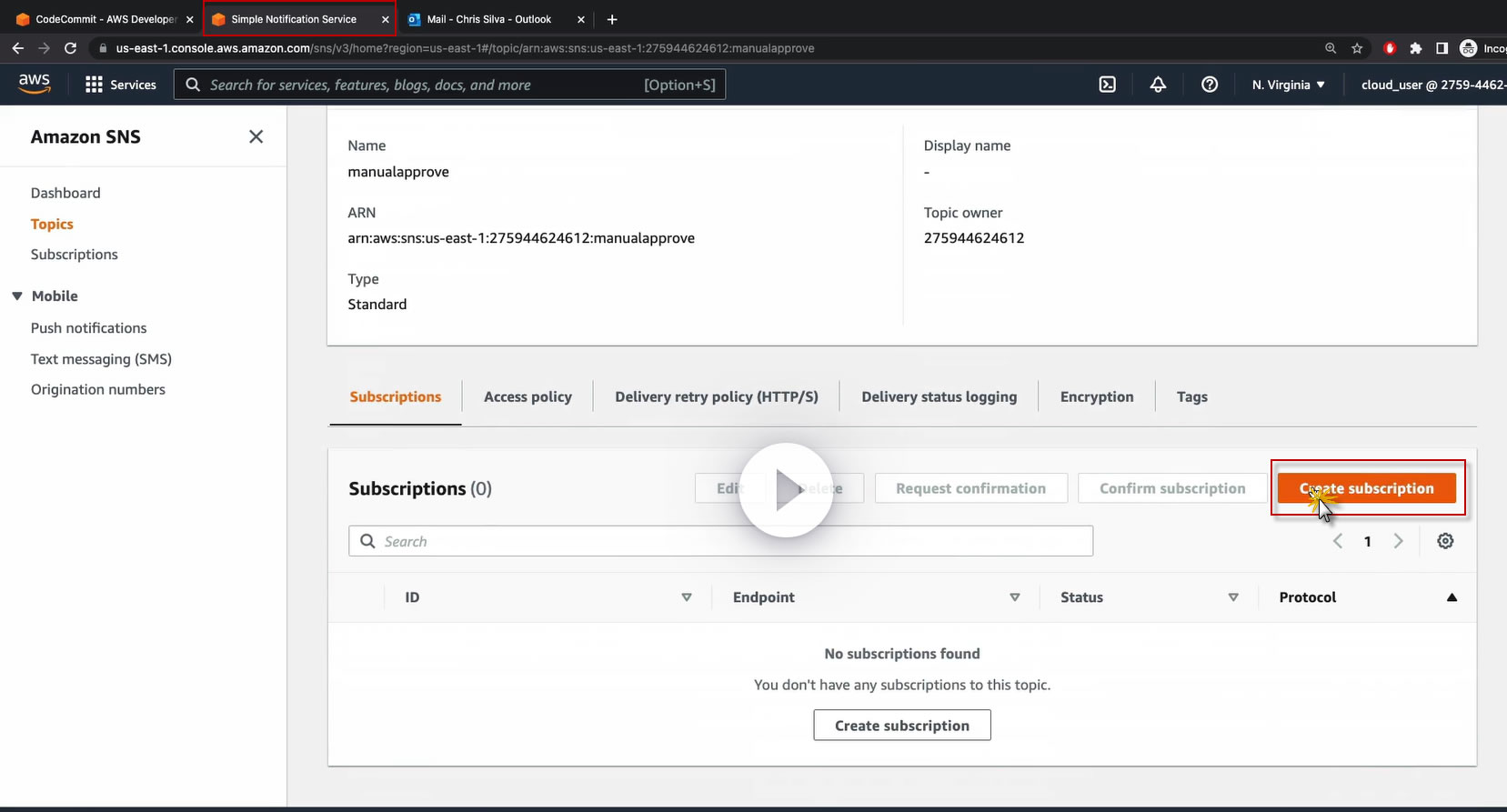
Task: Open the browser zoom magnifier icon
Action: [x=1331, y=48]
